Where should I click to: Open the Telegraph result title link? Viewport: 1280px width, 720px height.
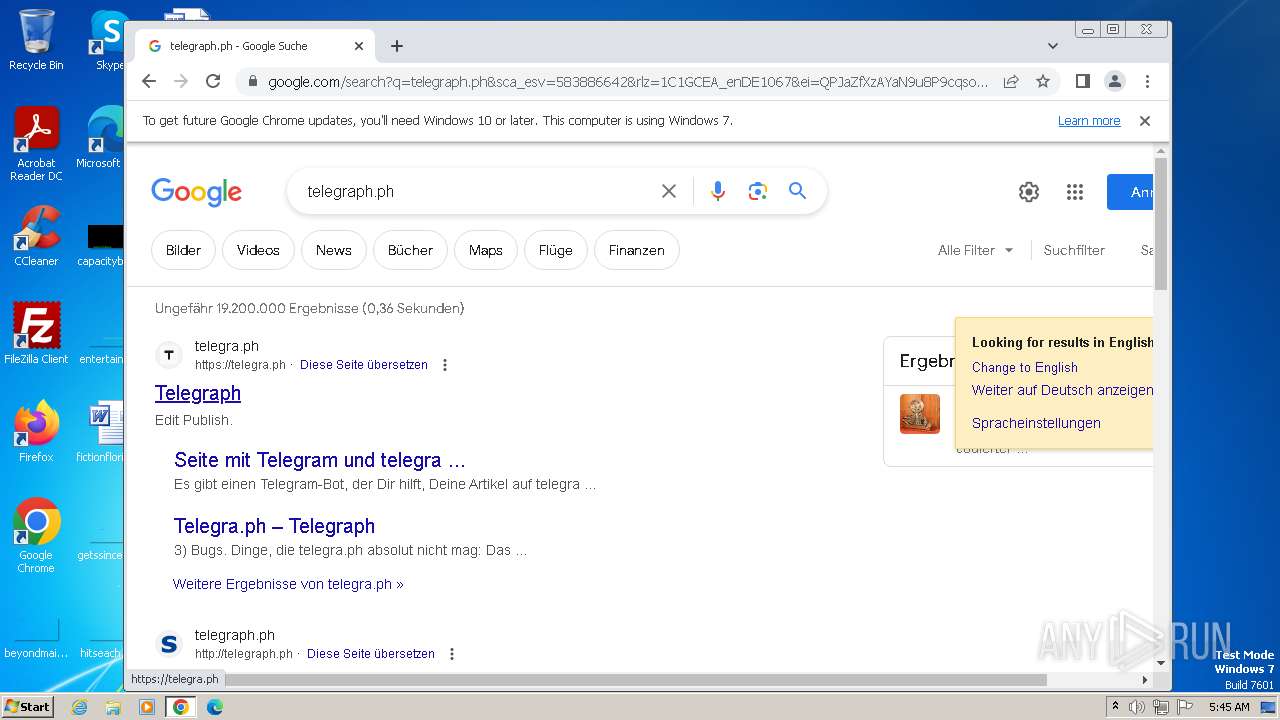198,393
